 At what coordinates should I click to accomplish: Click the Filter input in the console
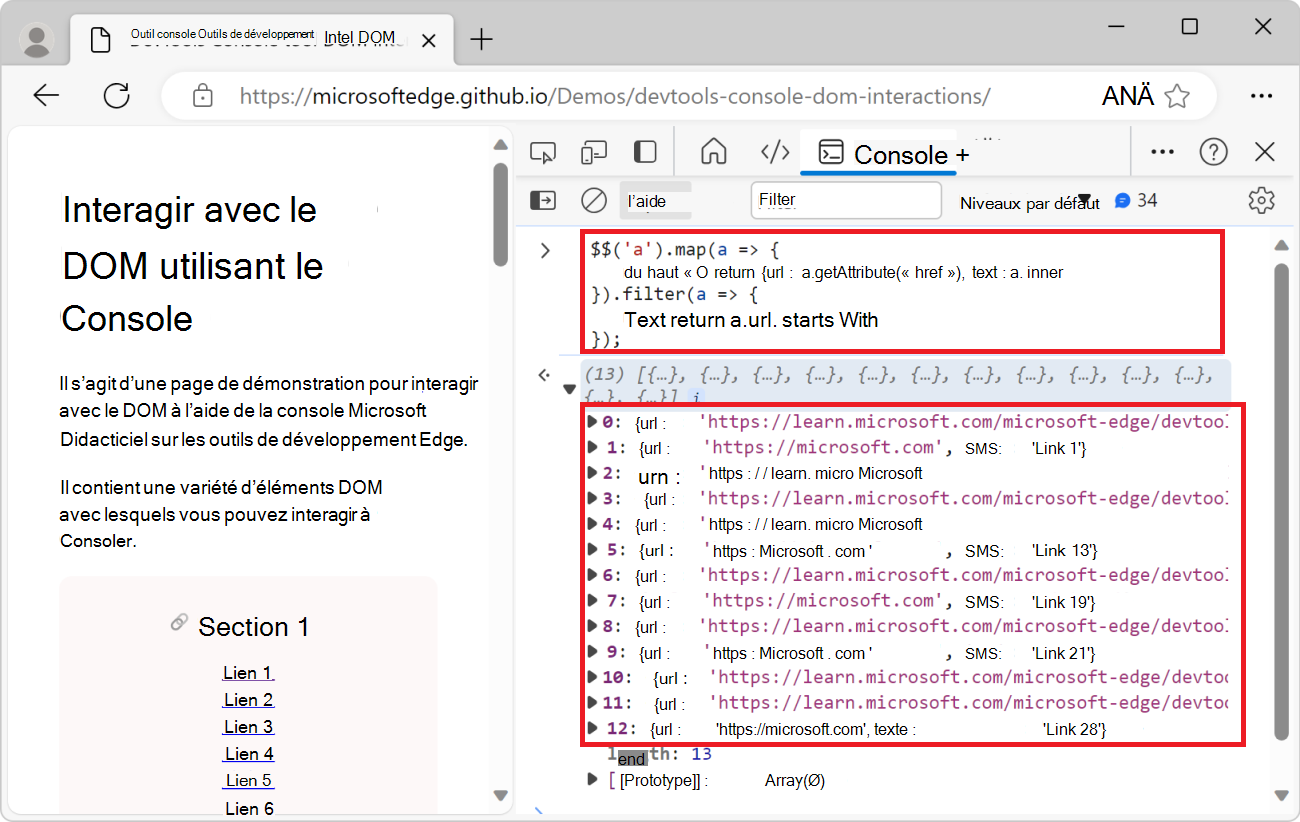point(846,200)
